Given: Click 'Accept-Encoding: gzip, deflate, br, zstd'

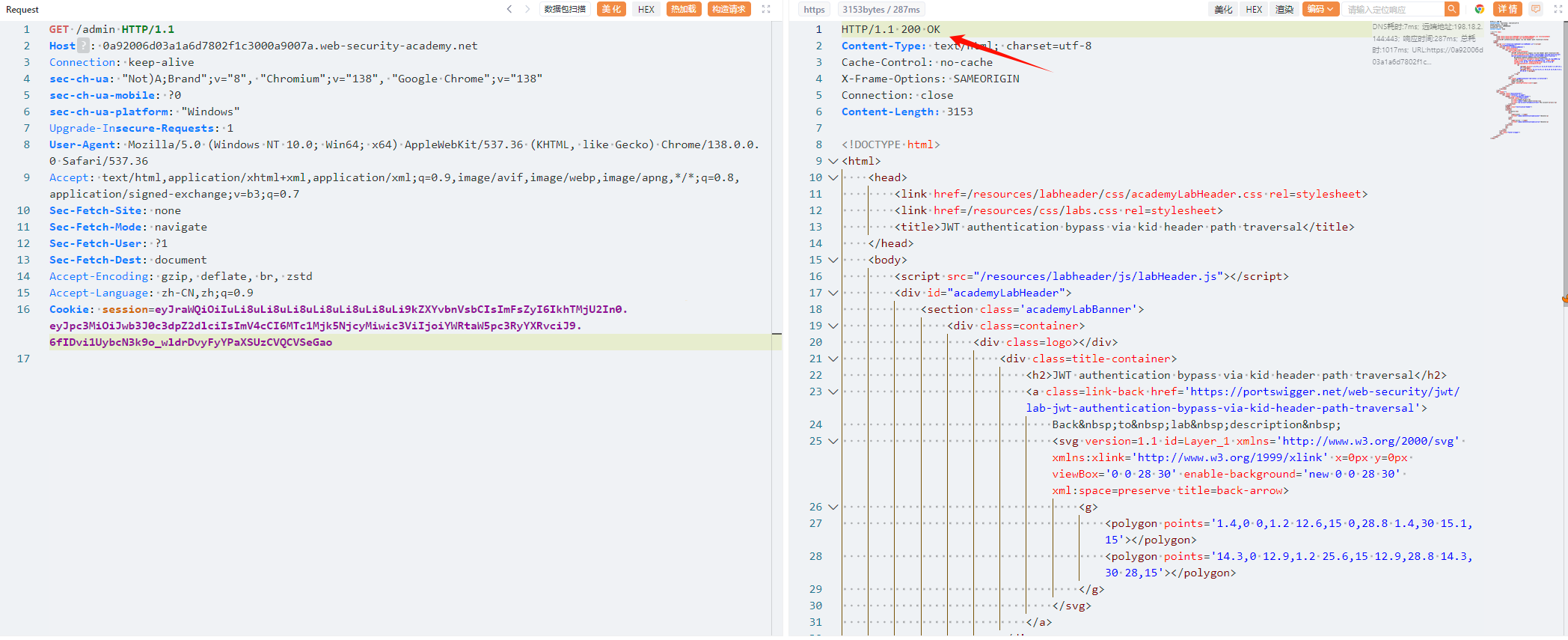Looking at the screenshot, I should click(181, 276).
